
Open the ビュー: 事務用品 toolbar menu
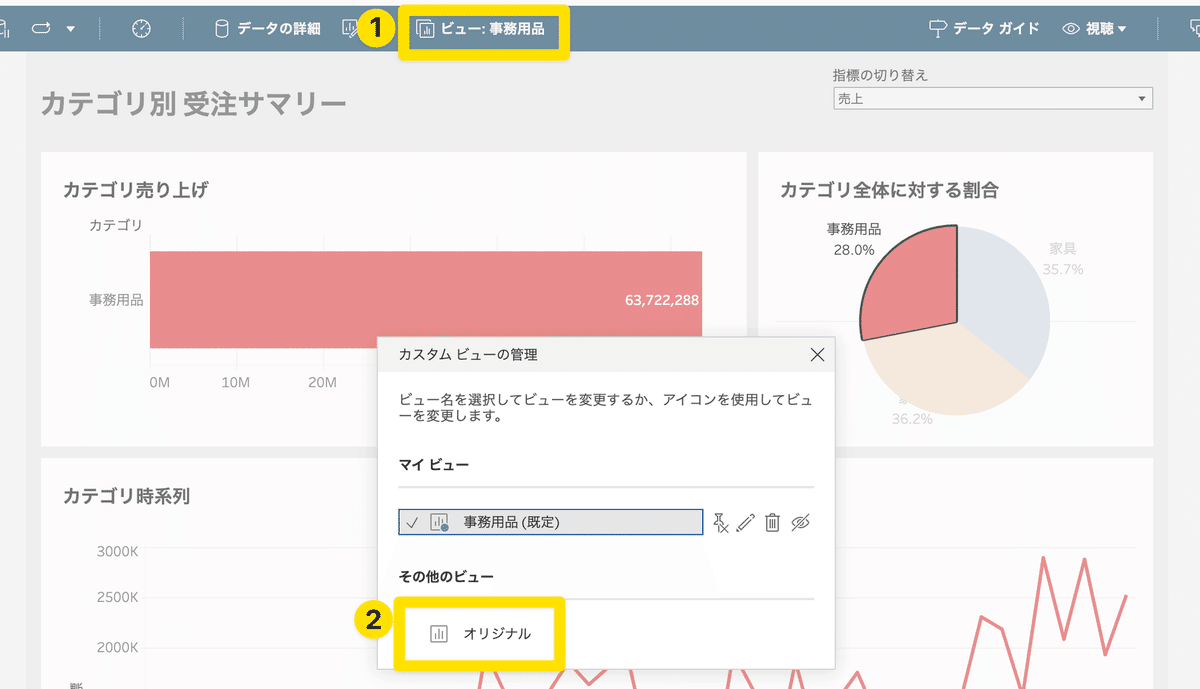pyautogui.click(x=484, y=29)
